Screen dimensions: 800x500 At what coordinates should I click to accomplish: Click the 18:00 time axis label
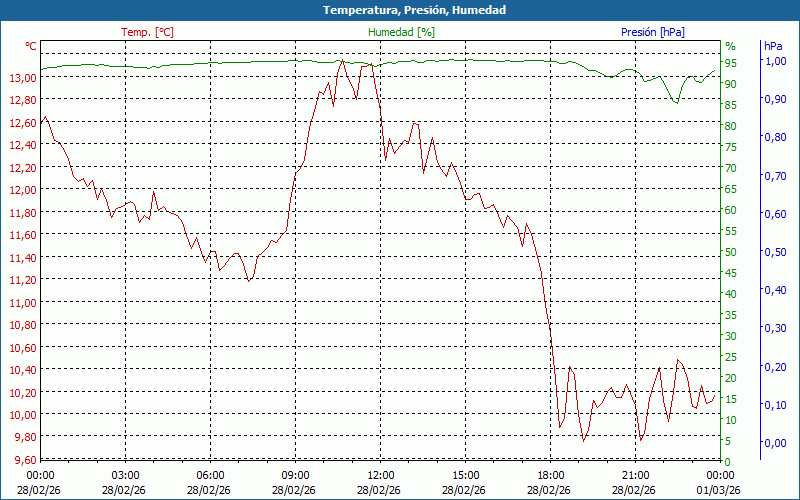point(551,475)
